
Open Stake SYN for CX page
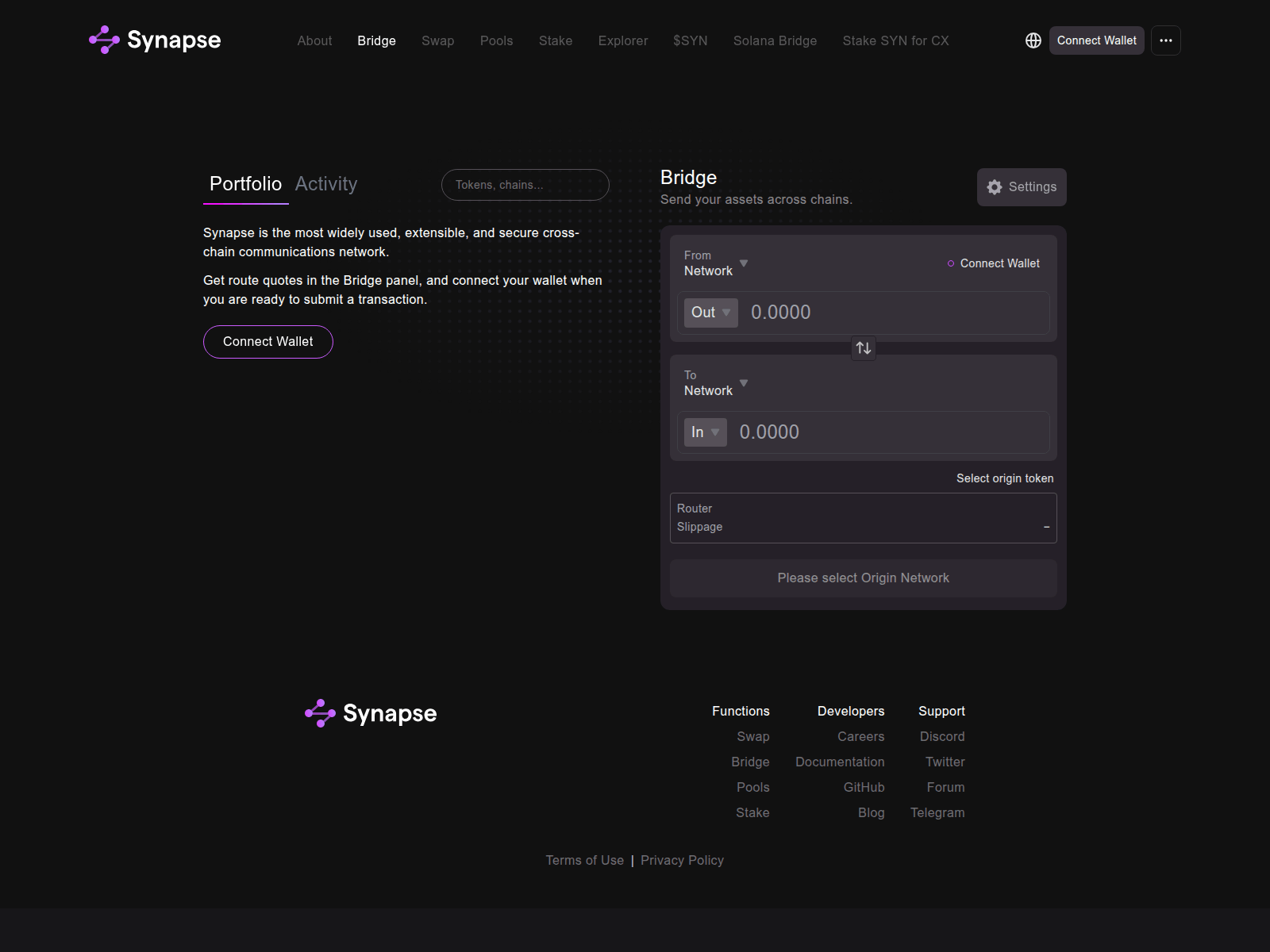(895, 40)
